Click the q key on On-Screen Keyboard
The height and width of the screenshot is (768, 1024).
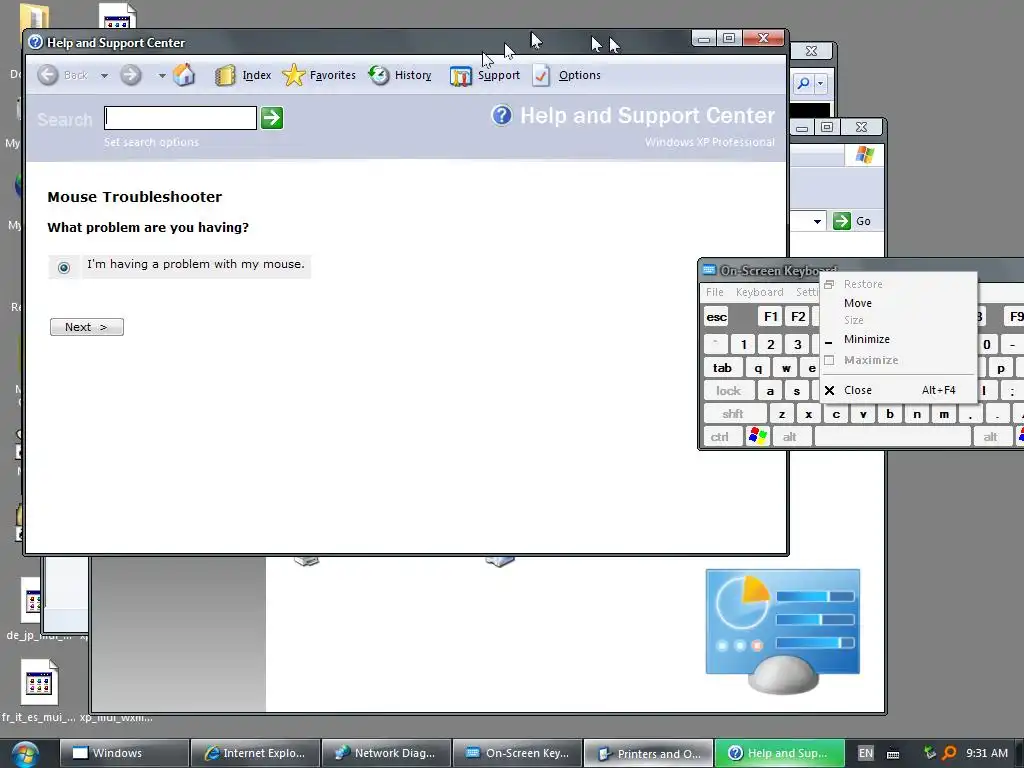click(x=758, y=368)
